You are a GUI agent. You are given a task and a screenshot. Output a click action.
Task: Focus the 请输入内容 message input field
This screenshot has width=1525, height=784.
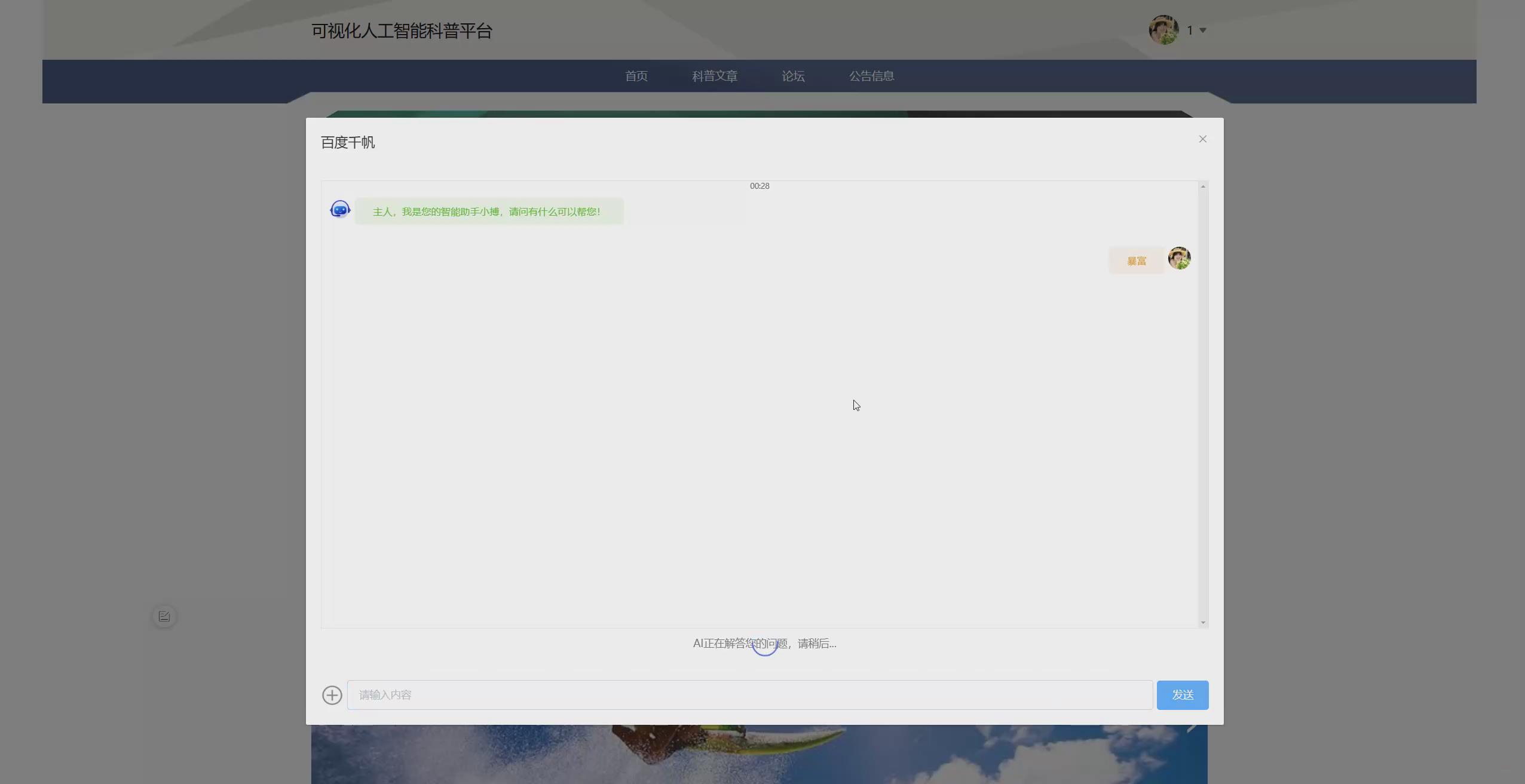pos(749,695)
